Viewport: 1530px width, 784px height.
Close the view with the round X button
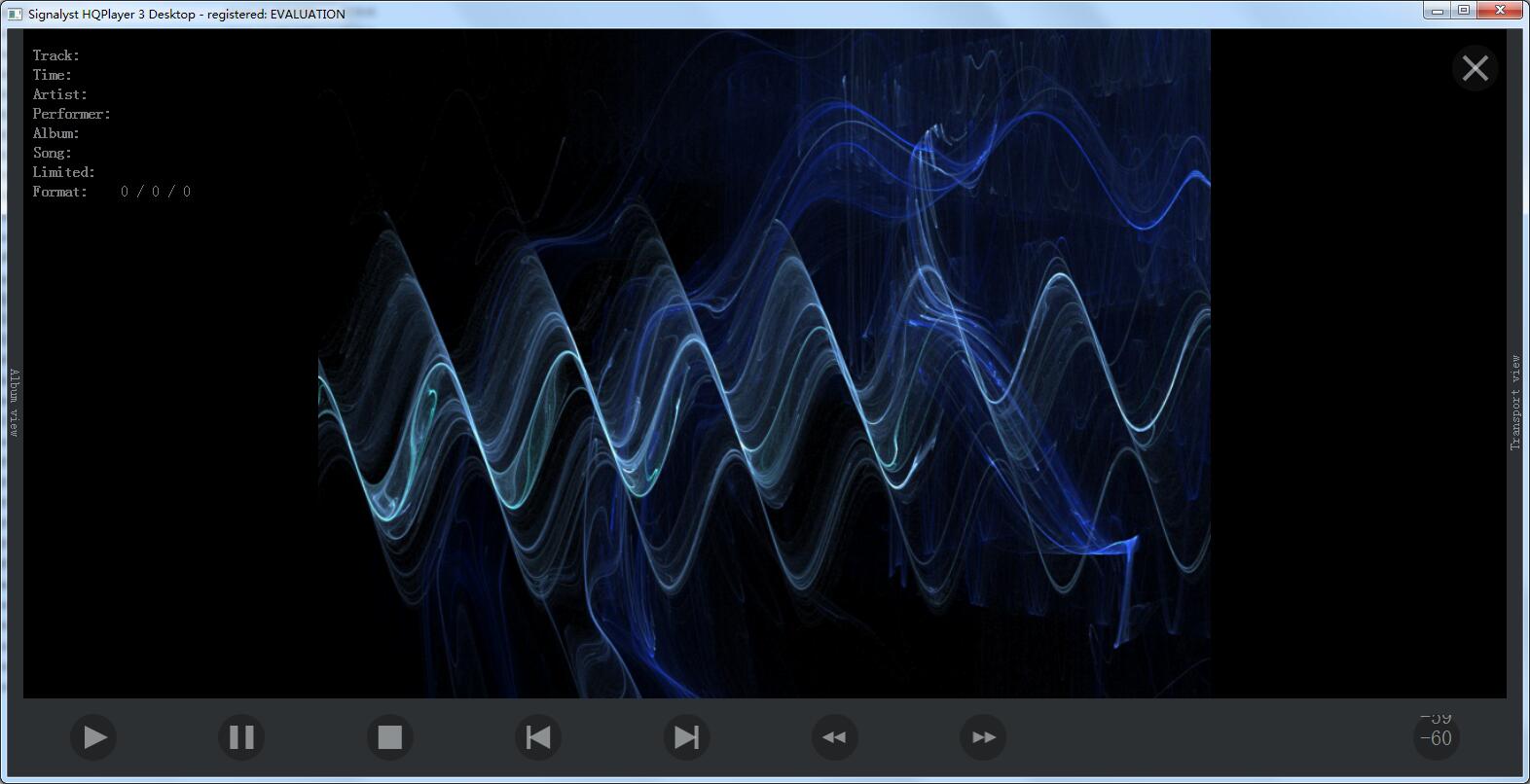pos(1475,68)
